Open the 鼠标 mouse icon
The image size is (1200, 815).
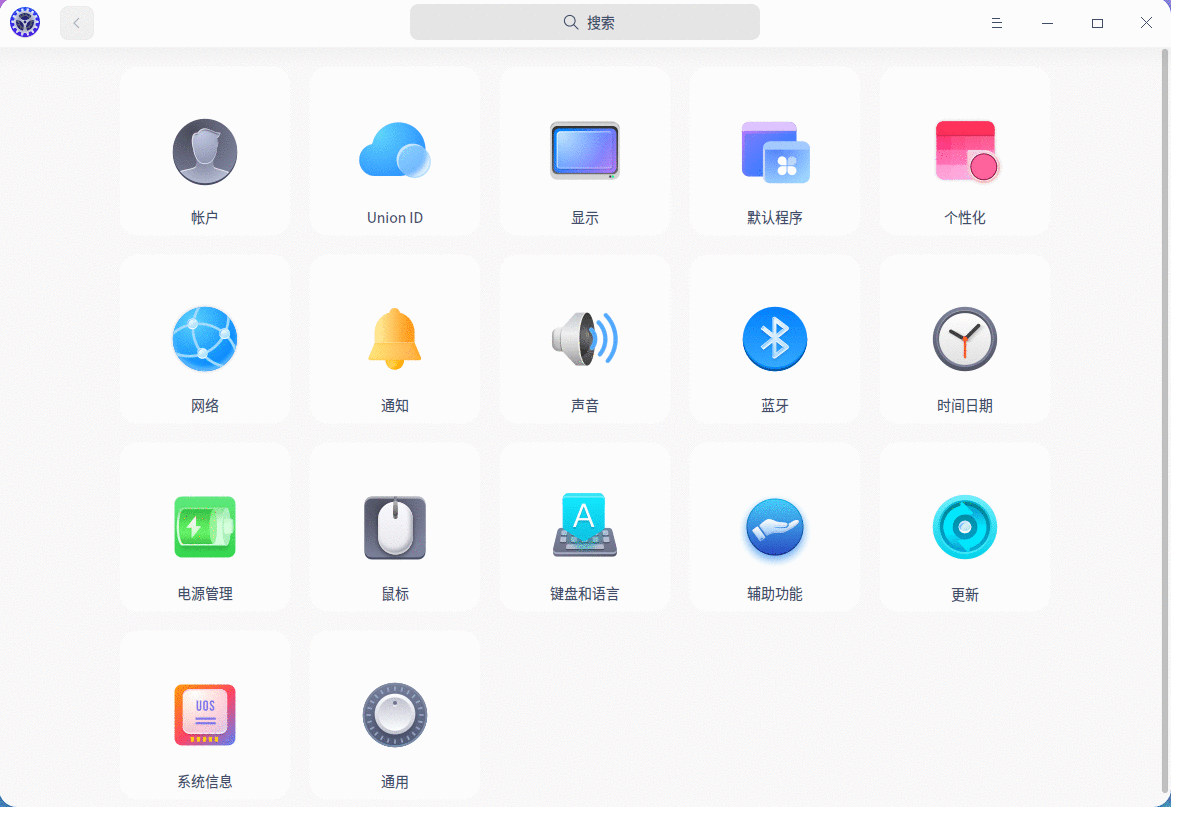[x=395, y=527]
